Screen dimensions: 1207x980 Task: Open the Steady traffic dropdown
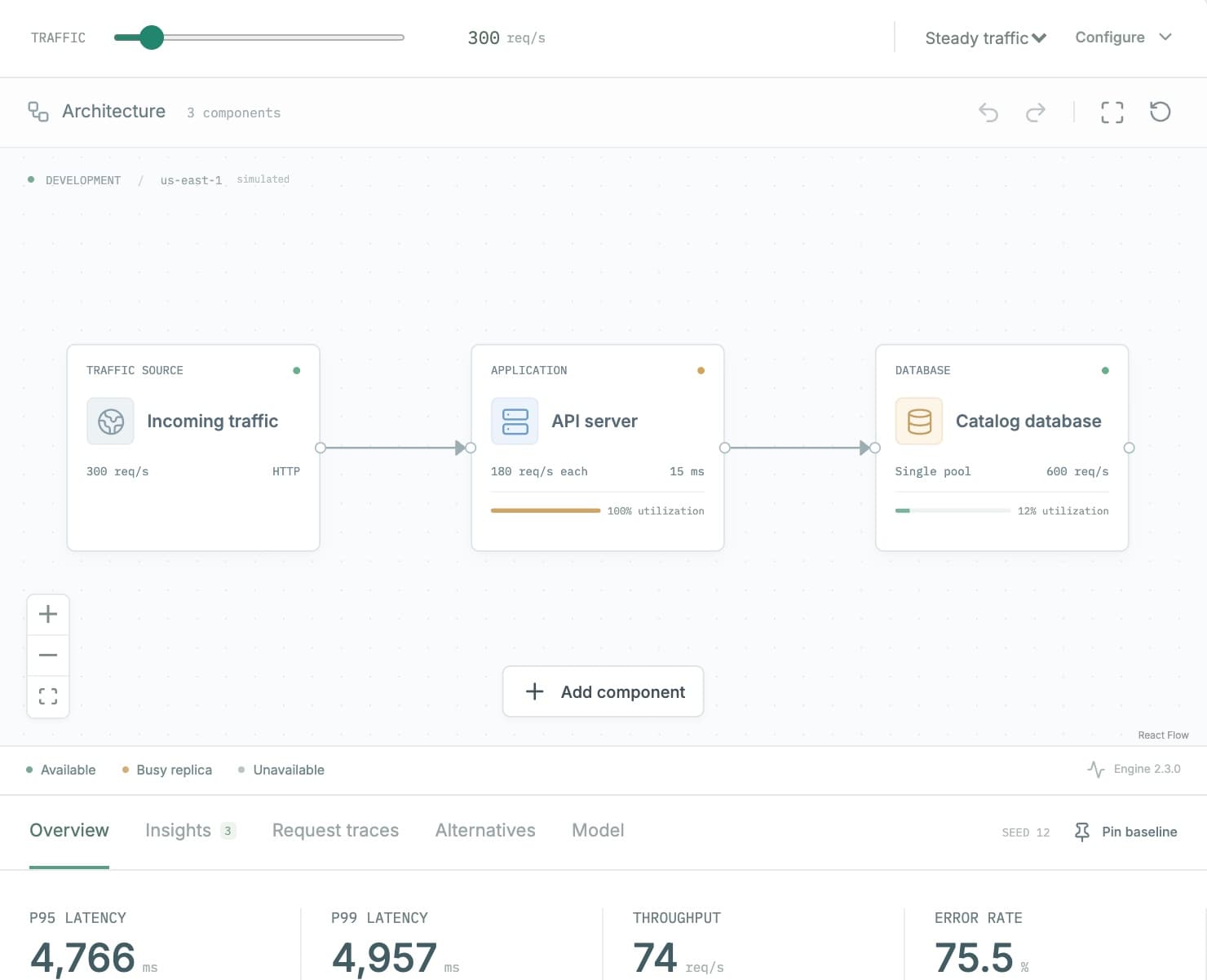tap(985, 38)
